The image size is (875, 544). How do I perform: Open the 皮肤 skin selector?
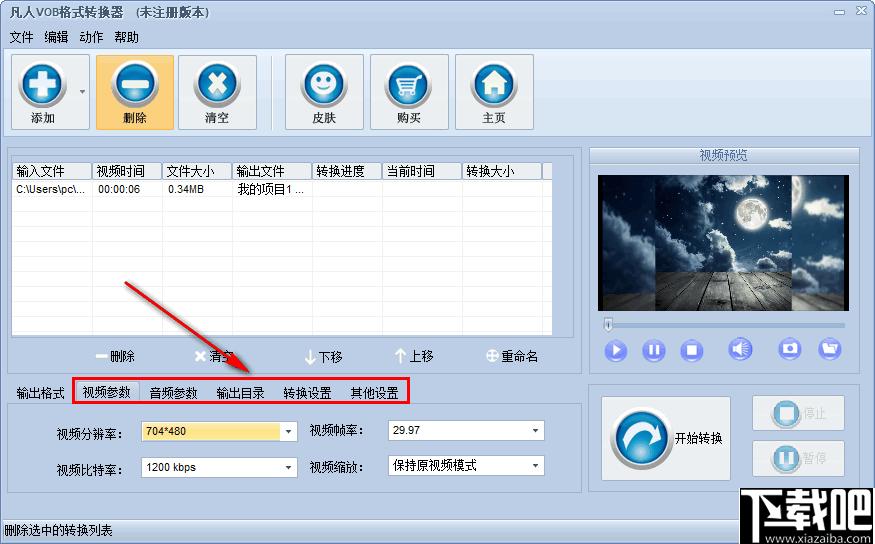(x=324, y=92)
